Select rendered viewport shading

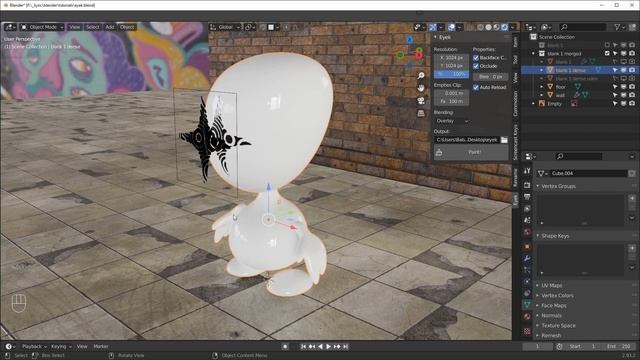(504, 27)
